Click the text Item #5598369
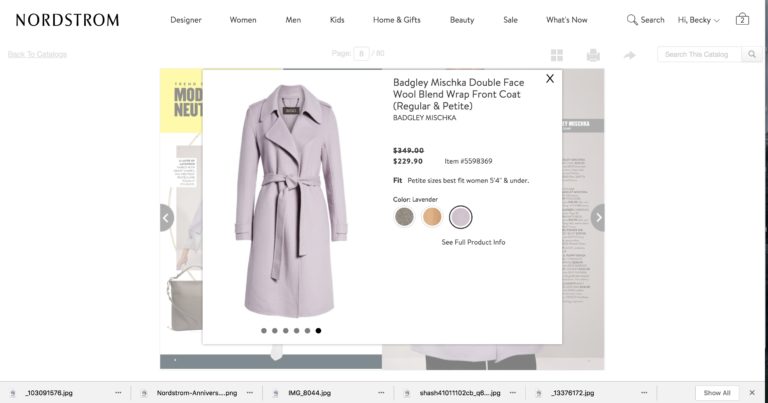Image resolution: width=768 pixels, height=403 pixels. point(468,161)
